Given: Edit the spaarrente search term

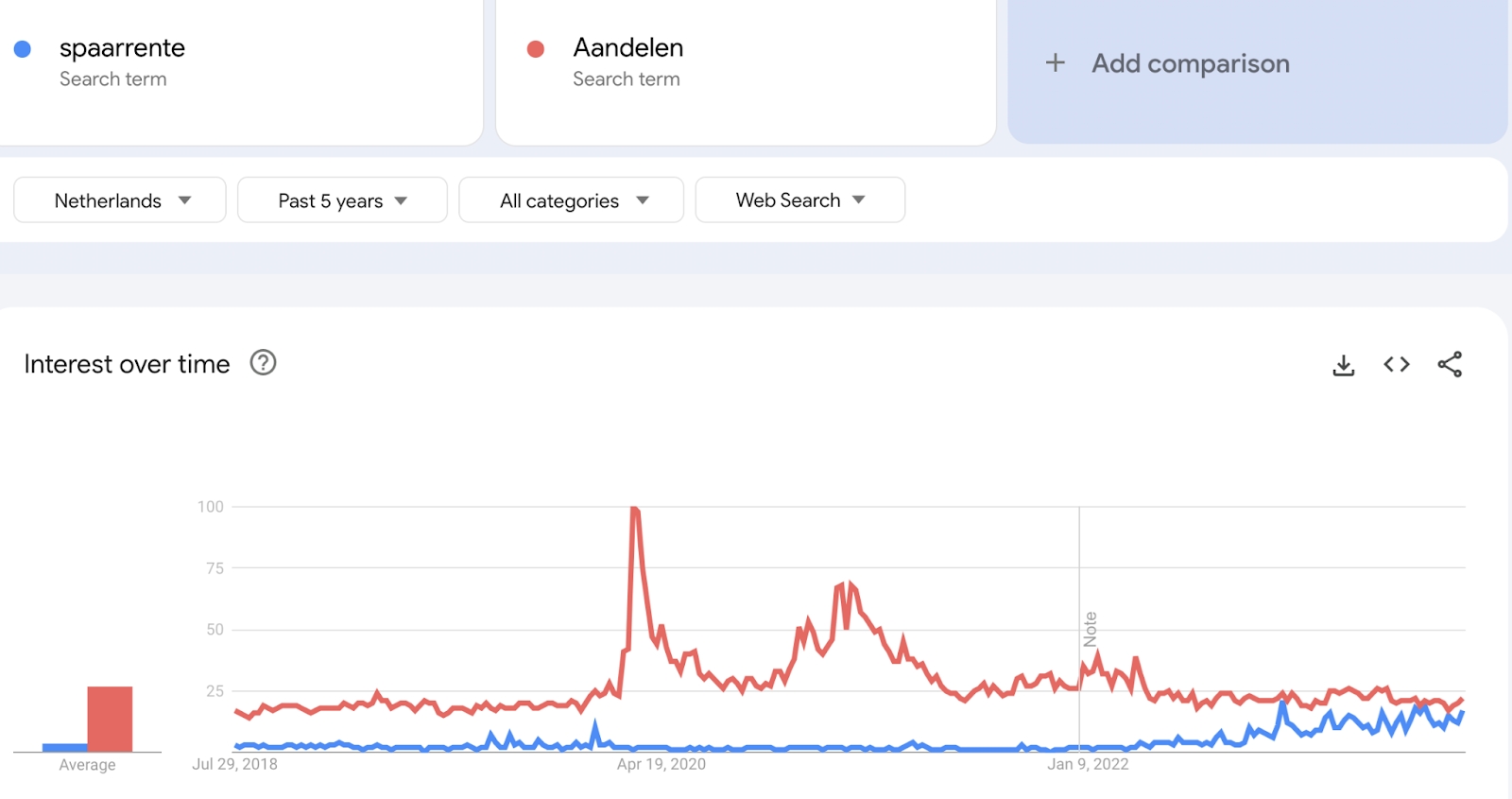Looking at the screenshot, I should 122,48.
